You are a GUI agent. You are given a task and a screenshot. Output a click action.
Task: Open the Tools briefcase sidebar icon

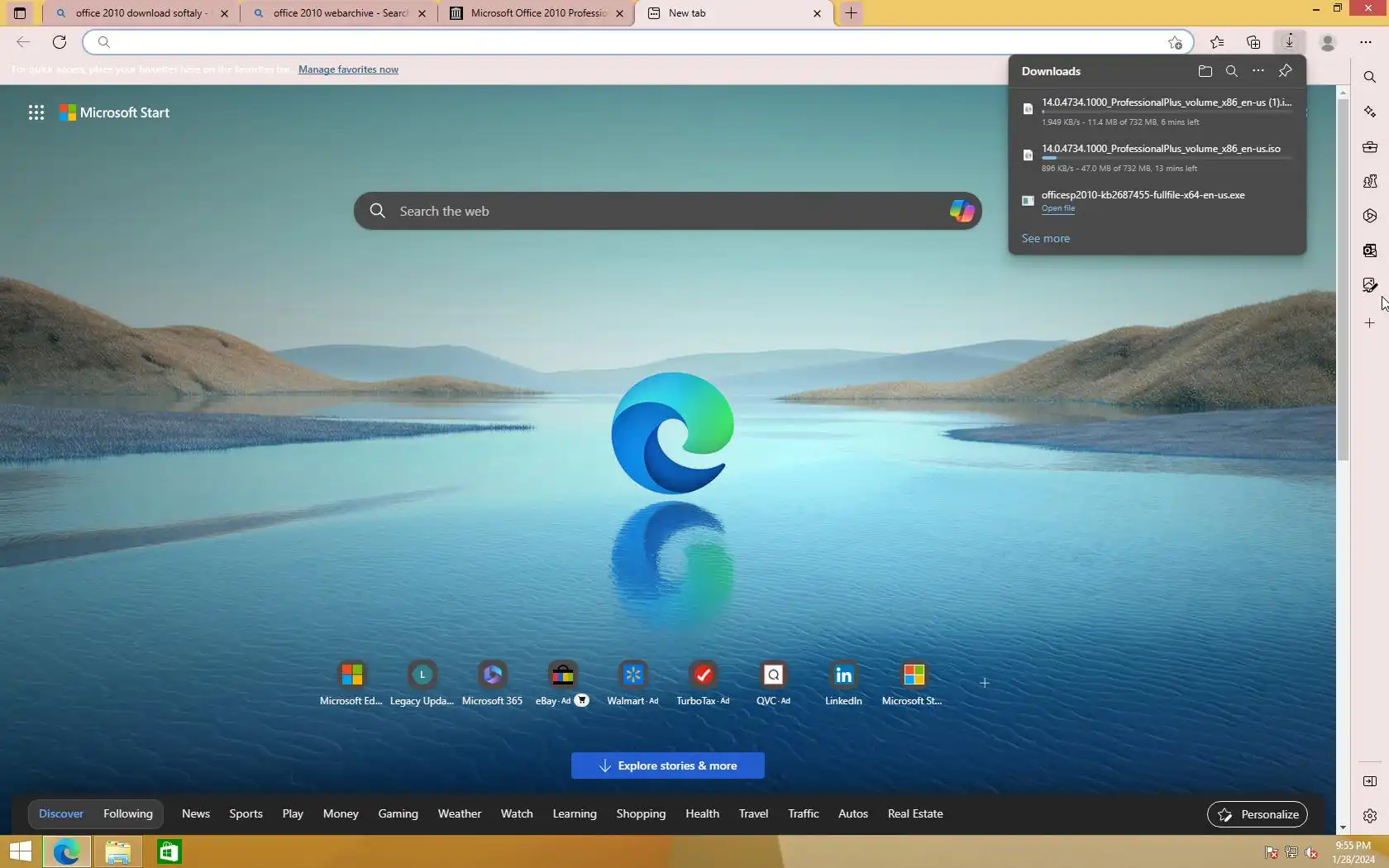[1370, 146]
